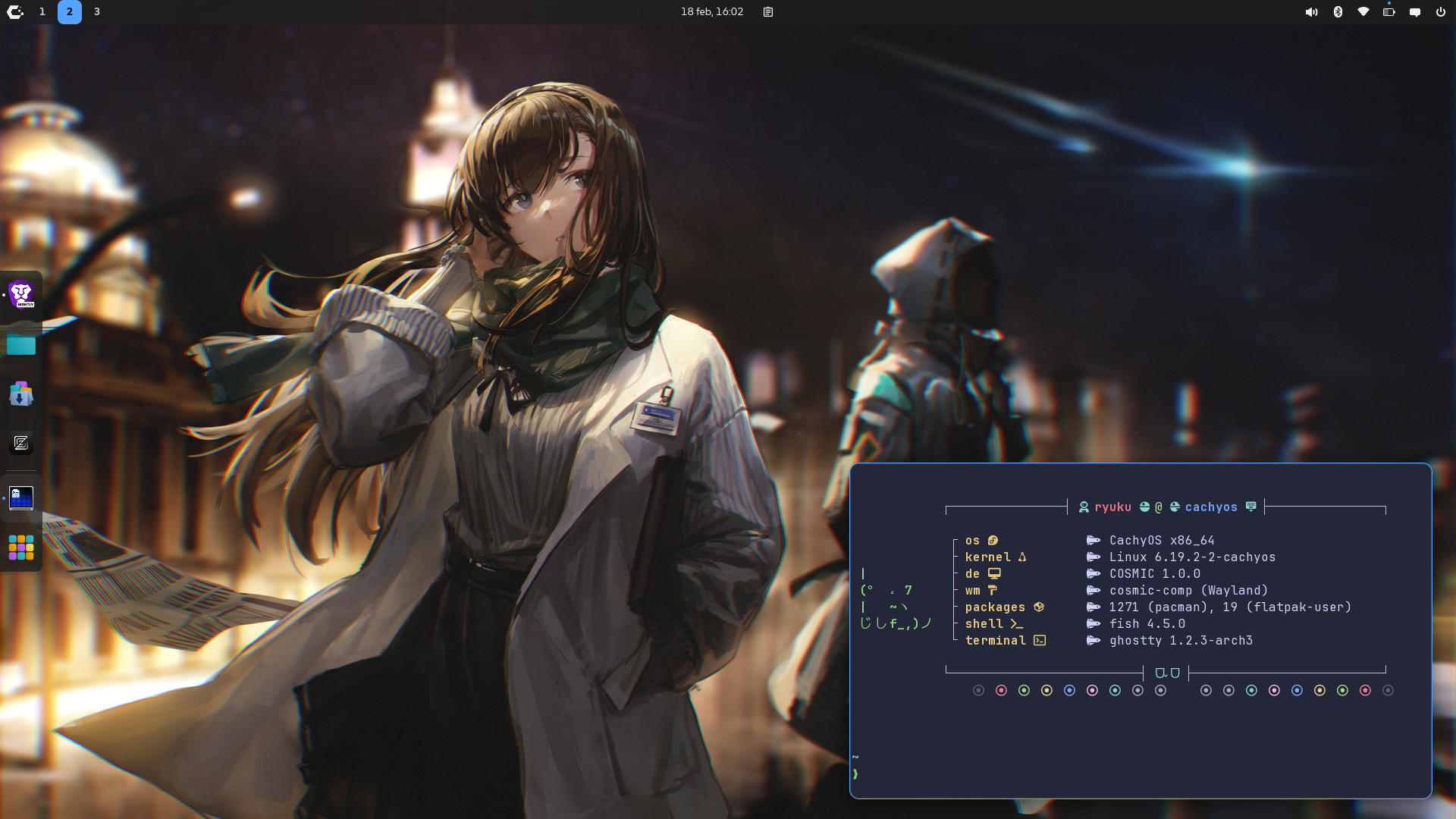Viewport: 1456px width, 819px height.
Task: Switch to workspace 1
Action: click(42, 11)
